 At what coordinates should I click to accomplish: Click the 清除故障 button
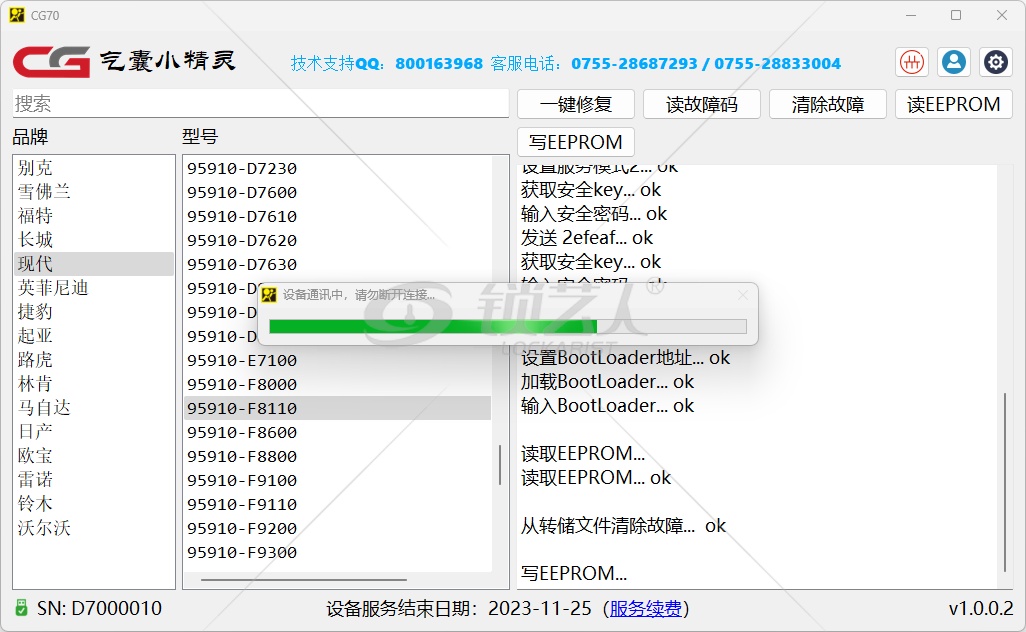(828, 105)
